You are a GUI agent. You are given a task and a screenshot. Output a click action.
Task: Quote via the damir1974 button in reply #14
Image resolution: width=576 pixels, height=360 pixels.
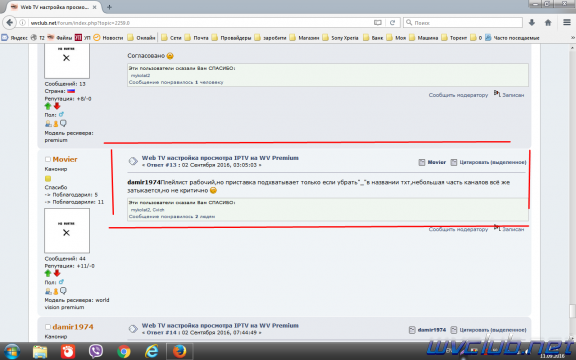[427, 330]
